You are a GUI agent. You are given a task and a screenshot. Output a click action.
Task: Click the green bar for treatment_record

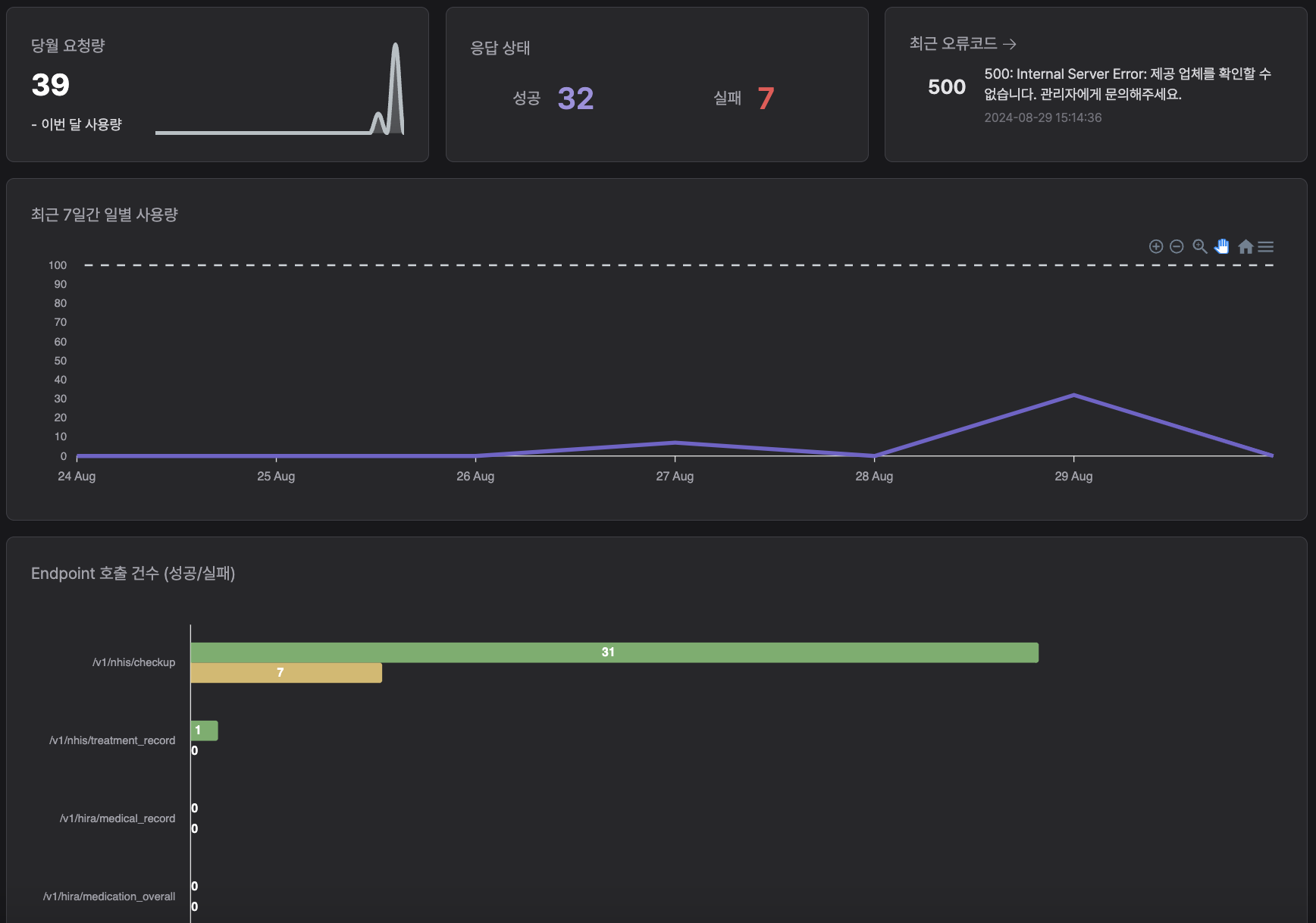[x=204, y=731]
